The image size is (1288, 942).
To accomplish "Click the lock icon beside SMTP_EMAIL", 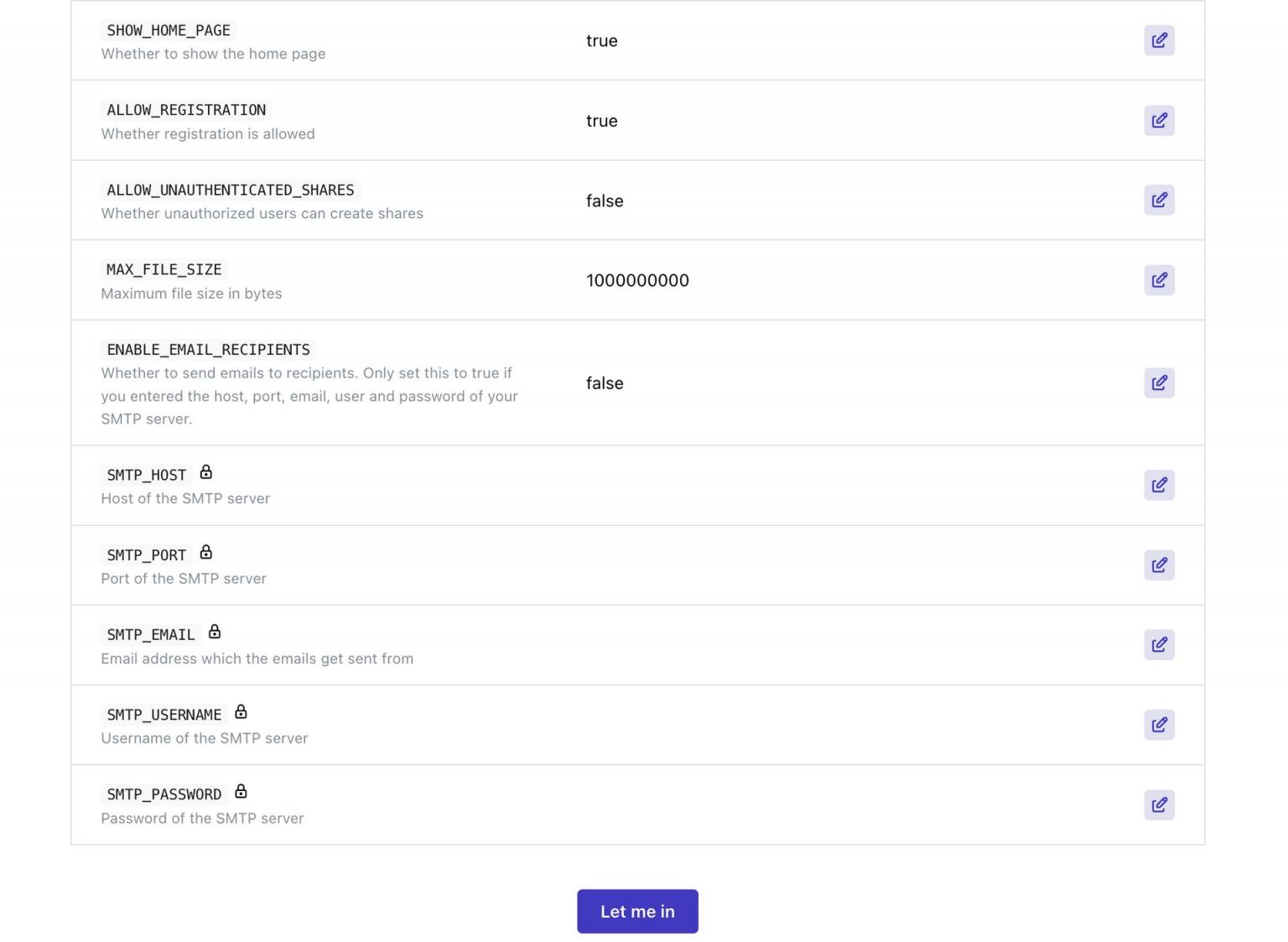I will [x=215, y=632].
